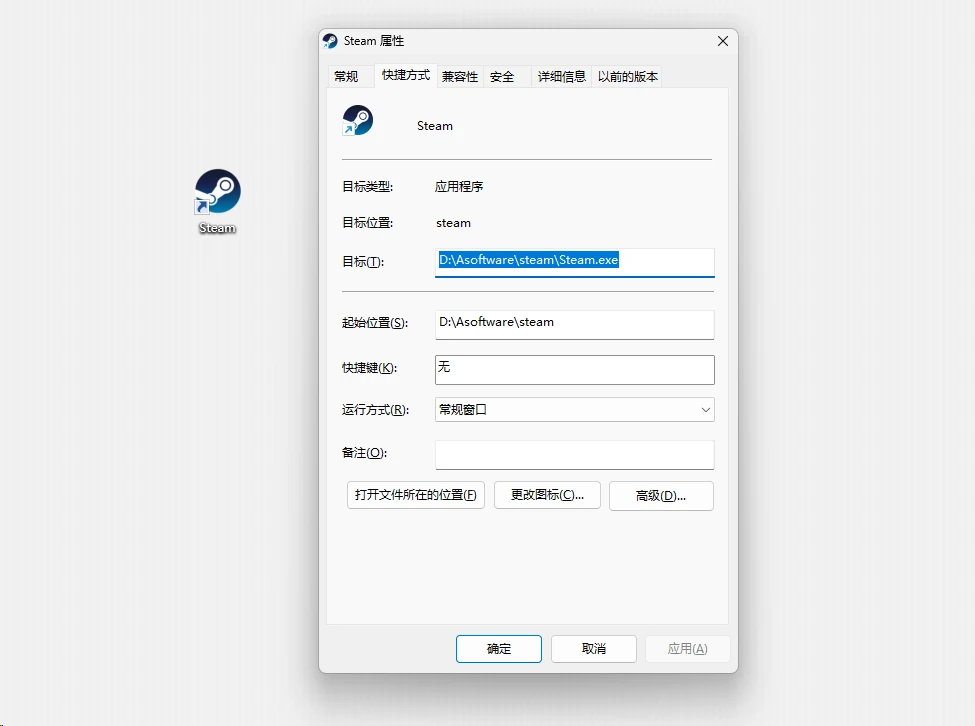Click the 运行方式(R) label
The width and height of the screenshot is (975, 726).
coord(376,410)
